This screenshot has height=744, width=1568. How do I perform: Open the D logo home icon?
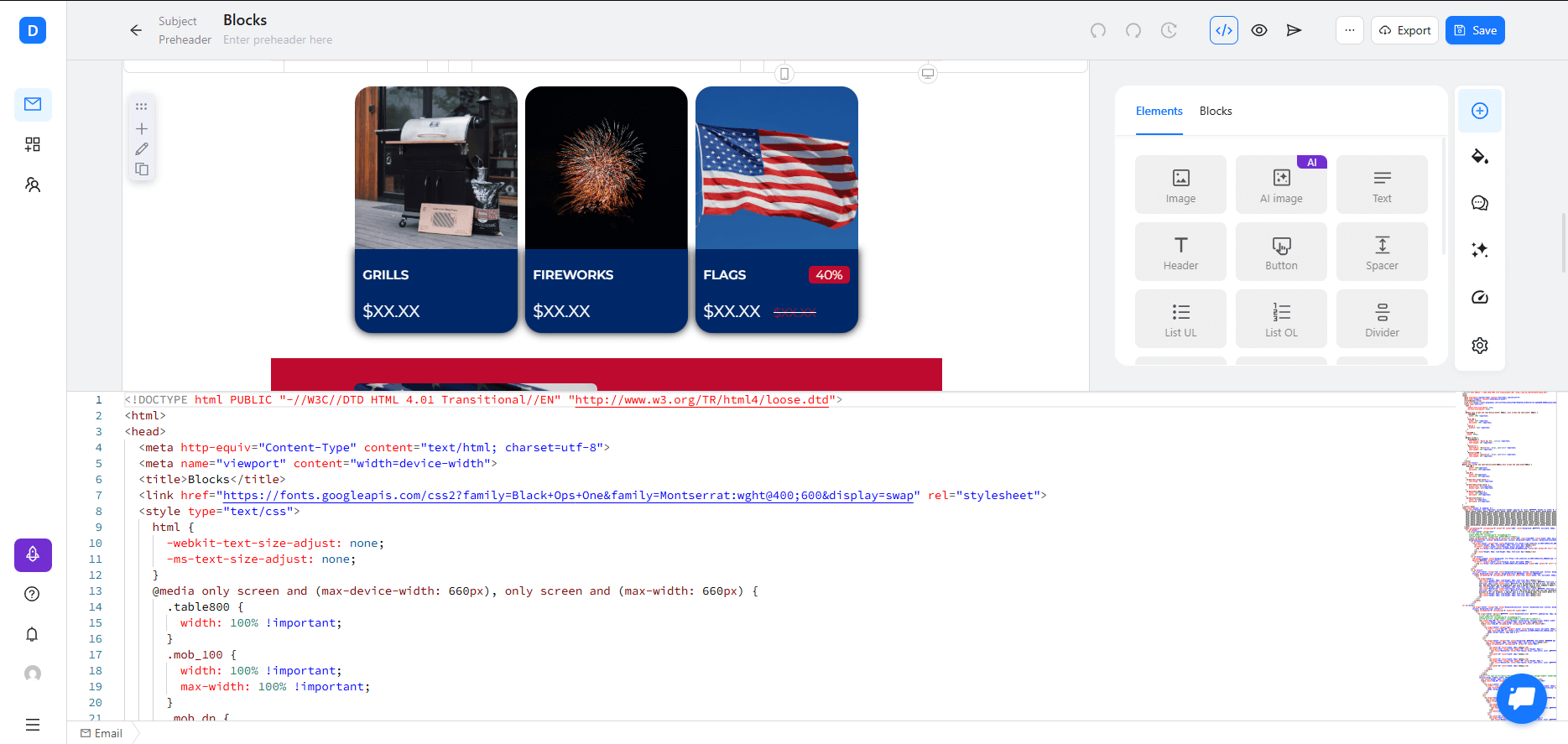click(33, 31)
